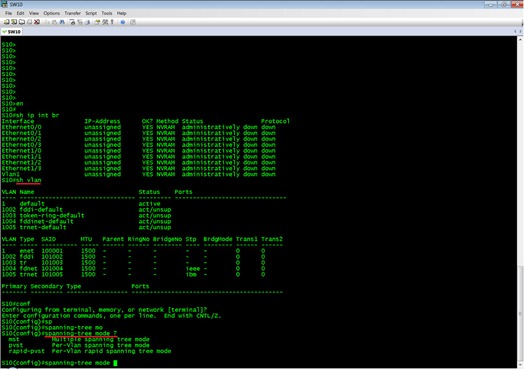Click the 'ibm' Stp value
The height and width of the screenshot is (369, 524).
pos(191,275)
